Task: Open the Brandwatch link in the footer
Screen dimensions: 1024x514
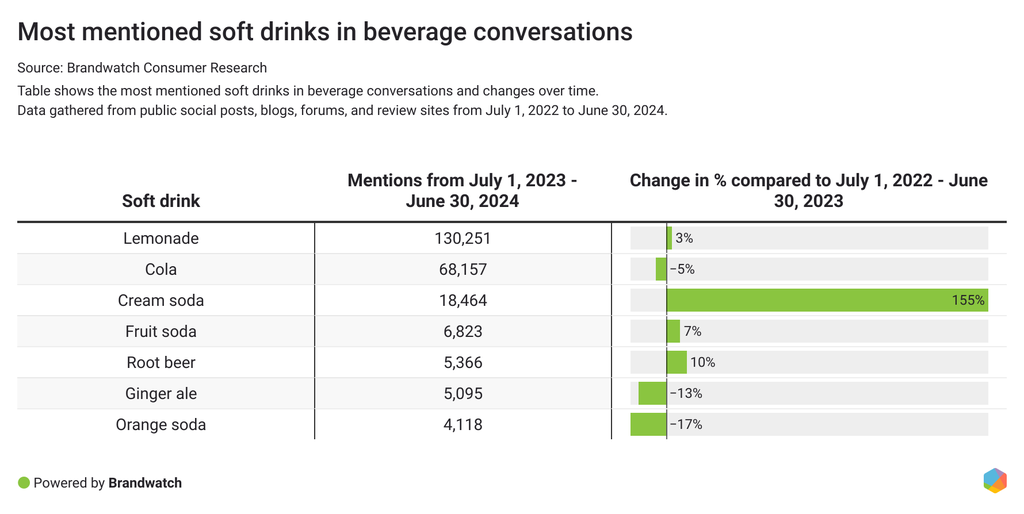Action: point(145,483)
